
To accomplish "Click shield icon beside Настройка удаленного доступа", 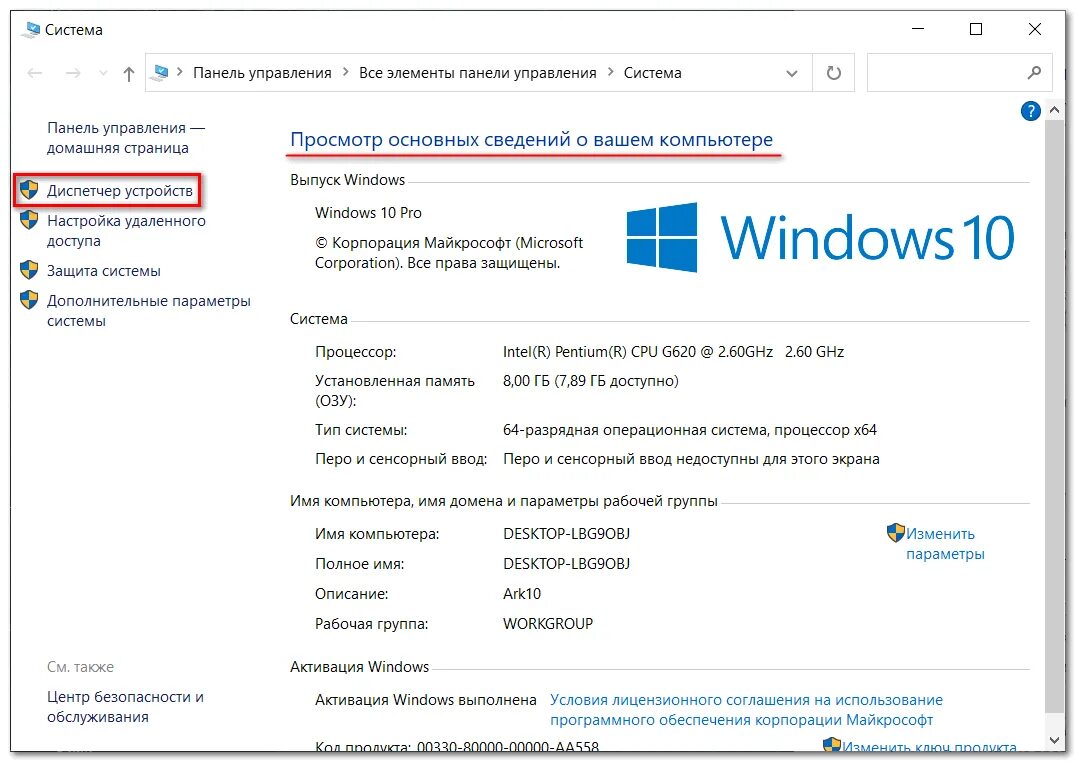I will coord(29,220).
